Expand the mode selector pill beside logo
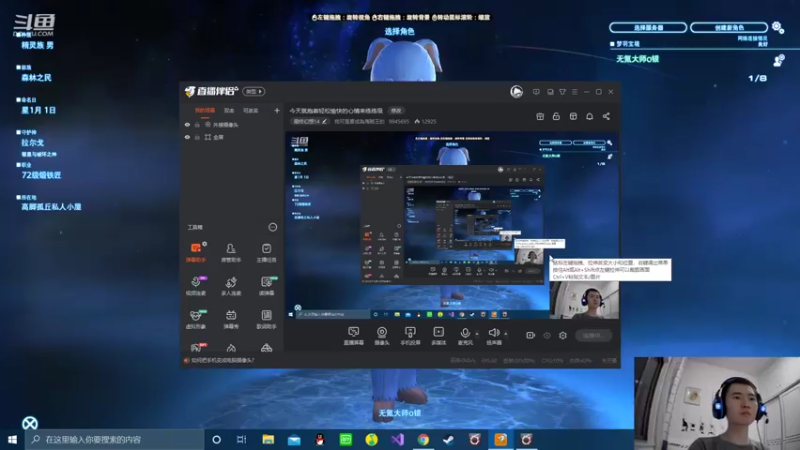Image resolution: width=800 pixels, height=450 pixels. (x=254, y=91)
